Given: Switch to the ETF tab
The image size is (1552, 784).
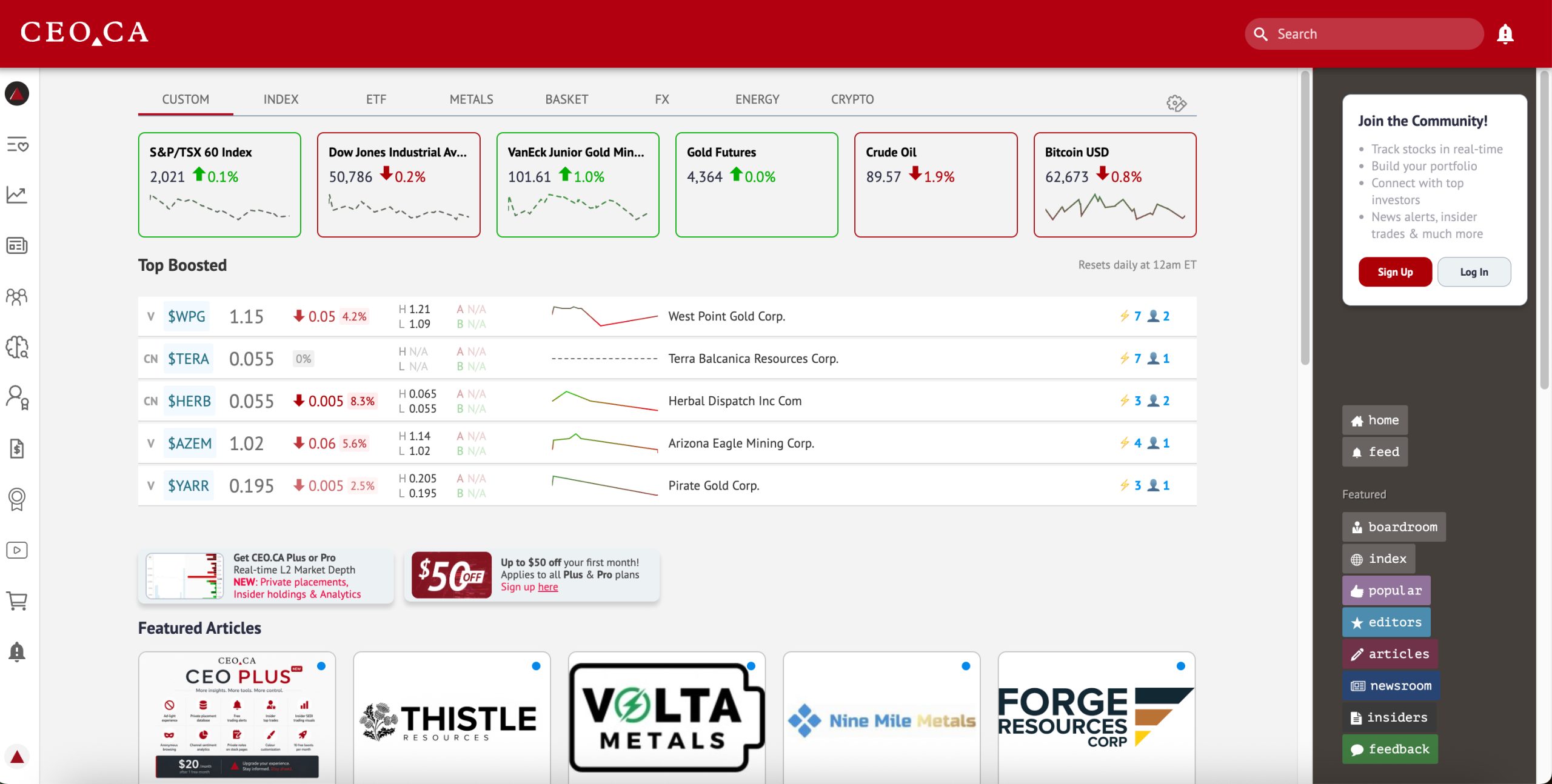Looking at the screenshot, I should pos(376,99).
